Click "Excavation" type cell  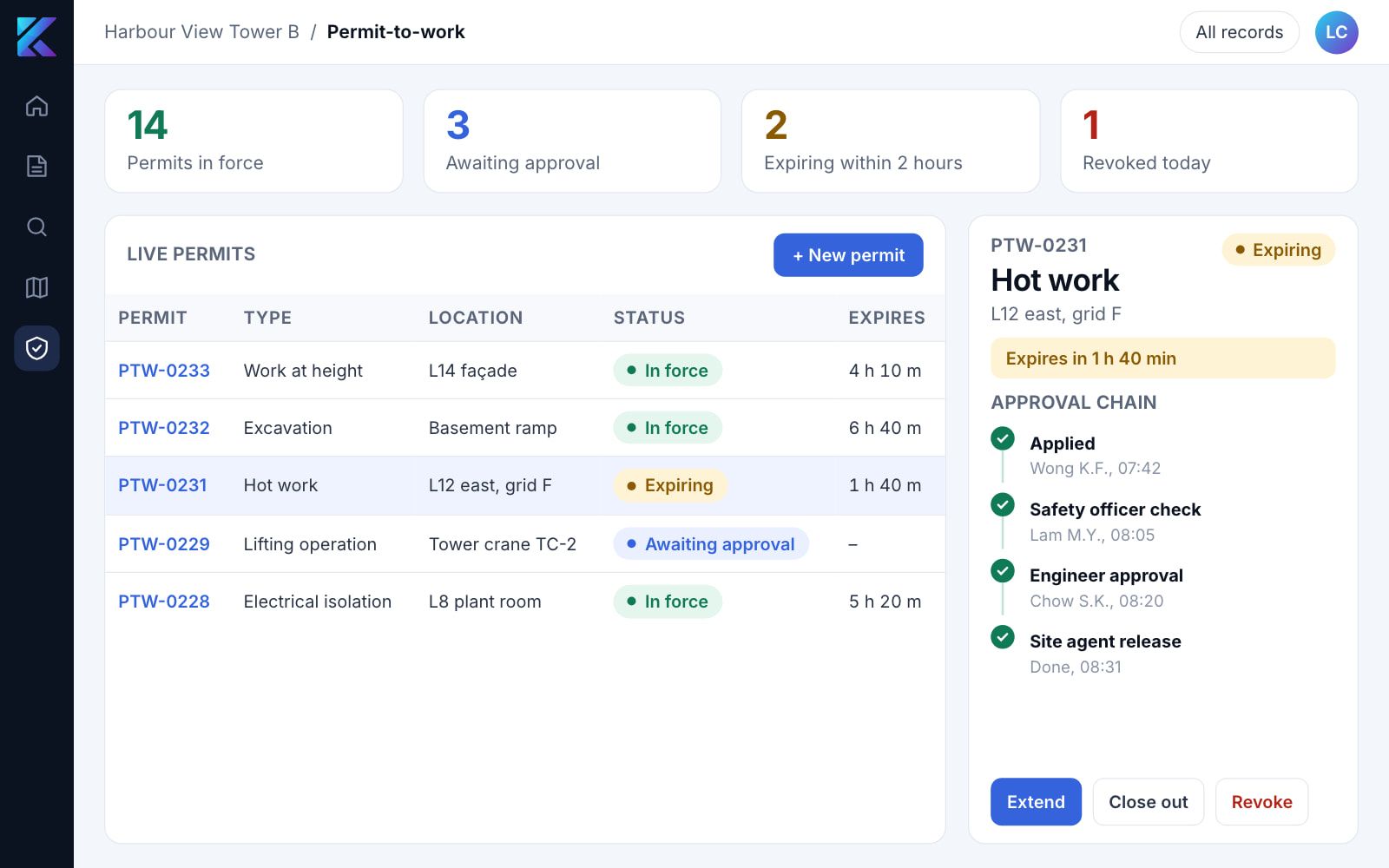(x=287, y=428)
